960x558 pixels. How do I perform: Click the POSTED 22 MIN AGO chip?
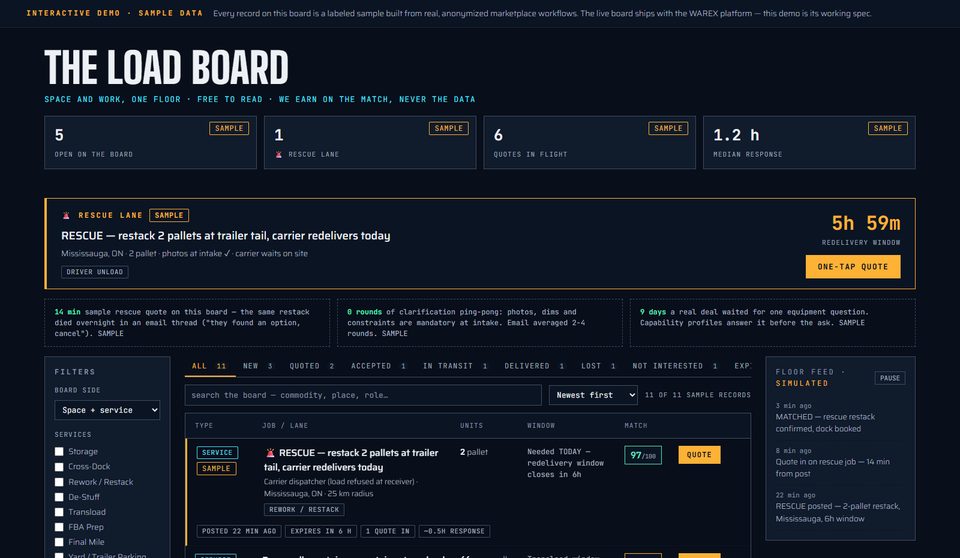click(x=239, y=532)
